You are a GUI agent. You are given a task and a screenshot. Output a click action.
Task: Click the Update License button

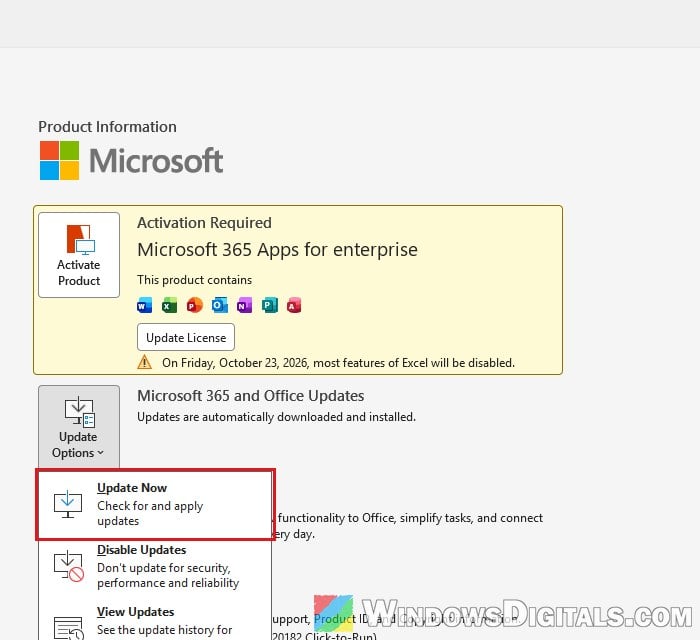[186, 337]
